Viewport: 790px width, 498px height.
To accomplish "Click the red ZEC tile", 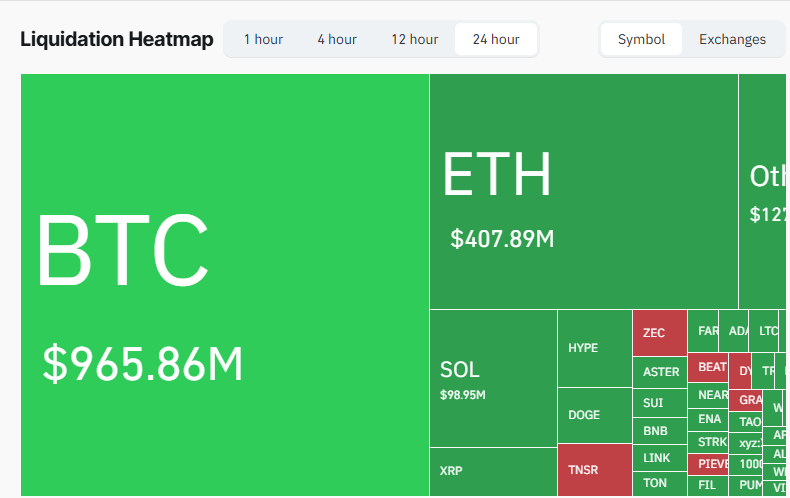I will pyautogui.click(x=659, y=333).
